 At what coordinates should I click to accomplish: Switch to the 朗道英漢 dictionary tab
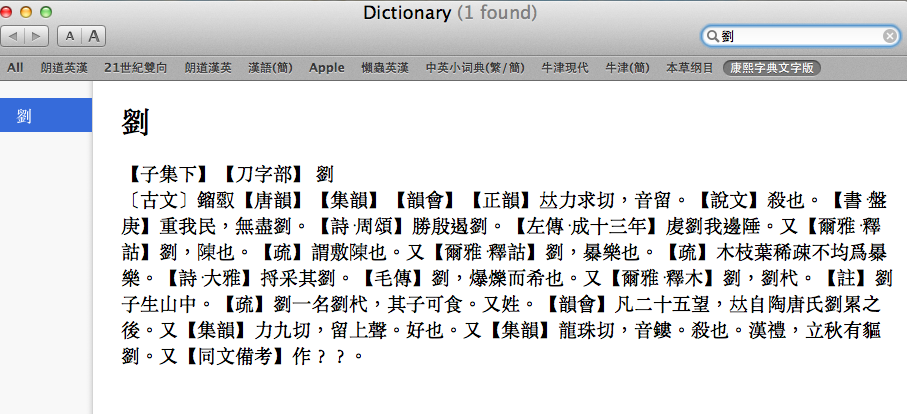(63, 68)
